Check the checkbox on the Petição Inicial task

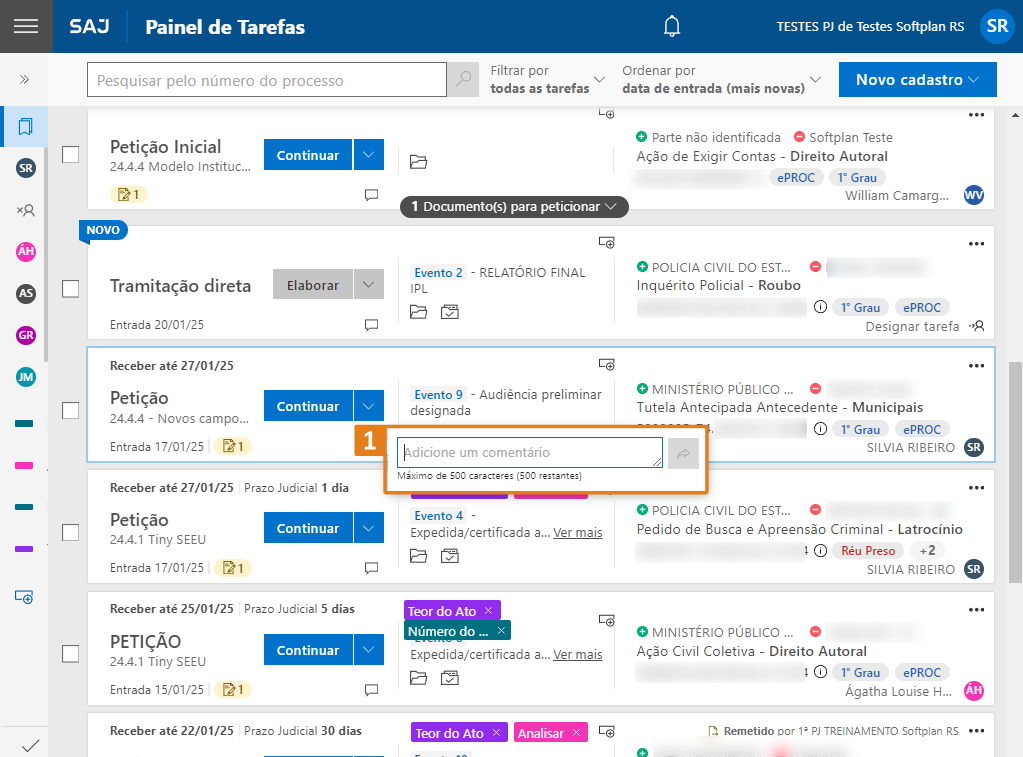click(x=70, y=153)
